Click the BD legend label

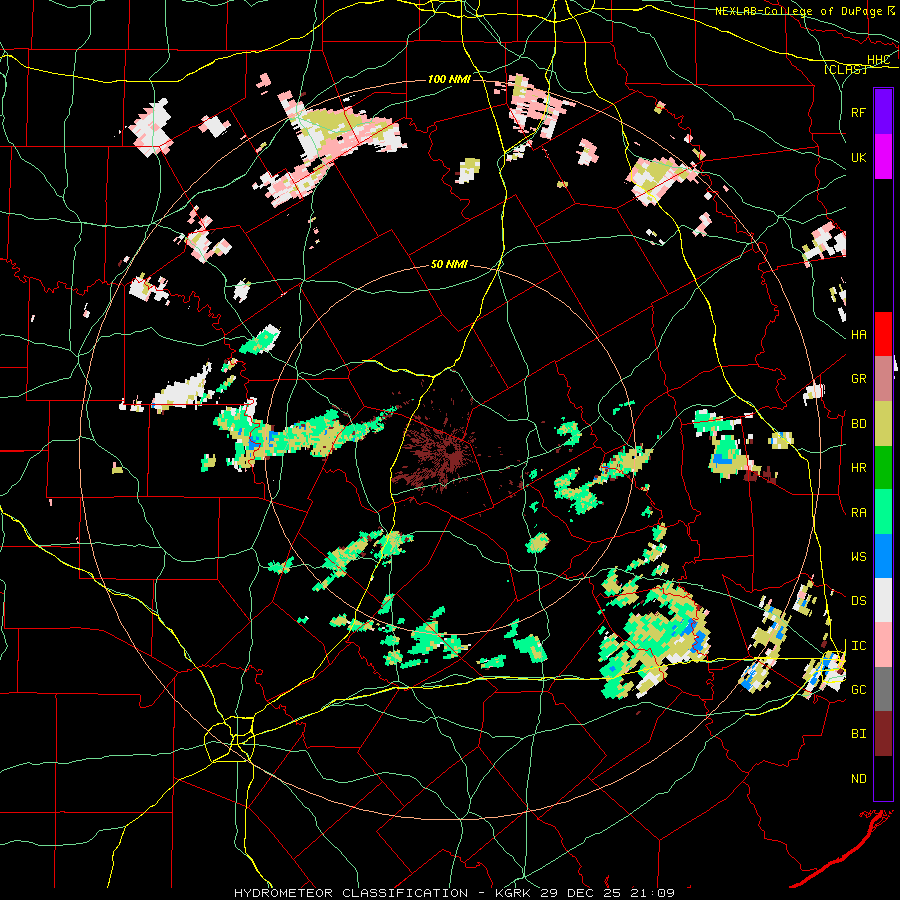(x=858, y=424)
